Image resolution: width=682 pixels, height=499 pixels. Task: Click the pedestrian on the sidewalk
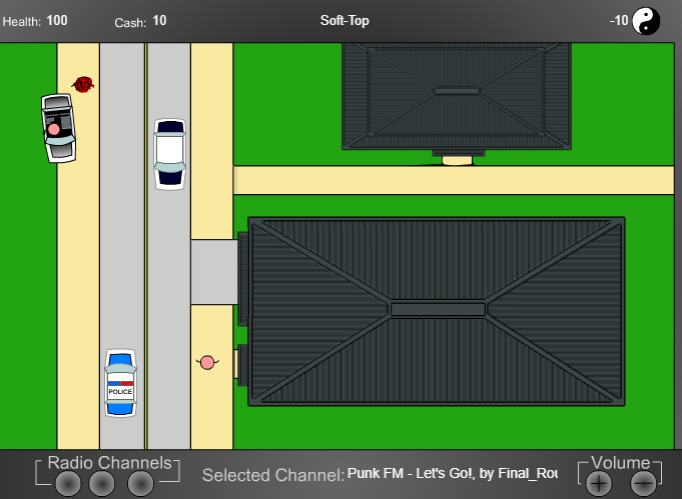pyautogui.click(x=207, y=362)
